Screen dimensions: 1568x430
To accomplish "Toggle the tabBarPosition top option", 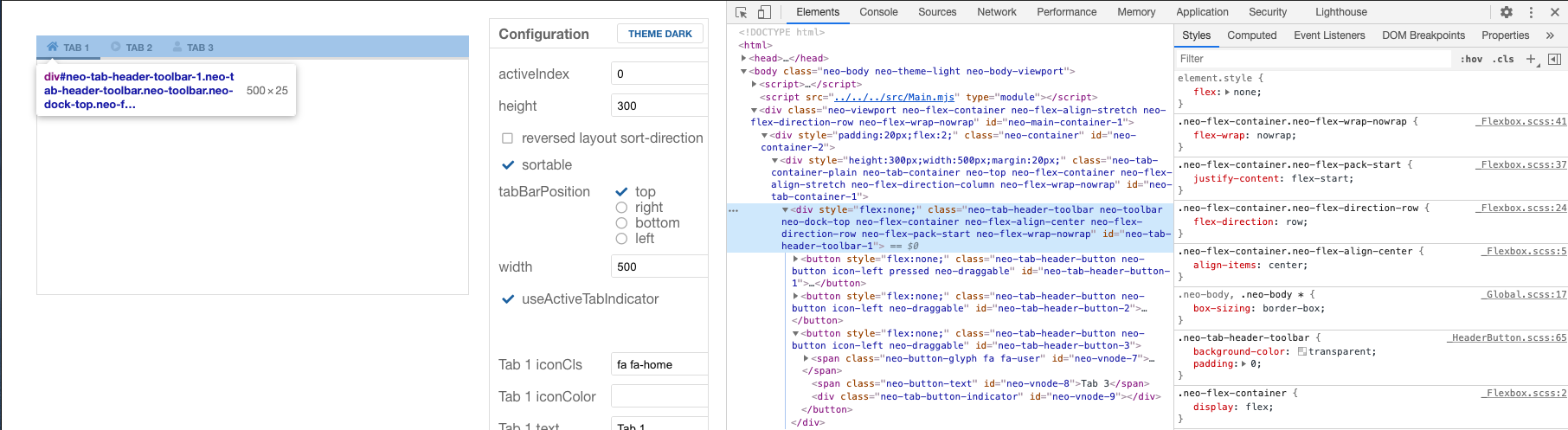I will [621, 192].
